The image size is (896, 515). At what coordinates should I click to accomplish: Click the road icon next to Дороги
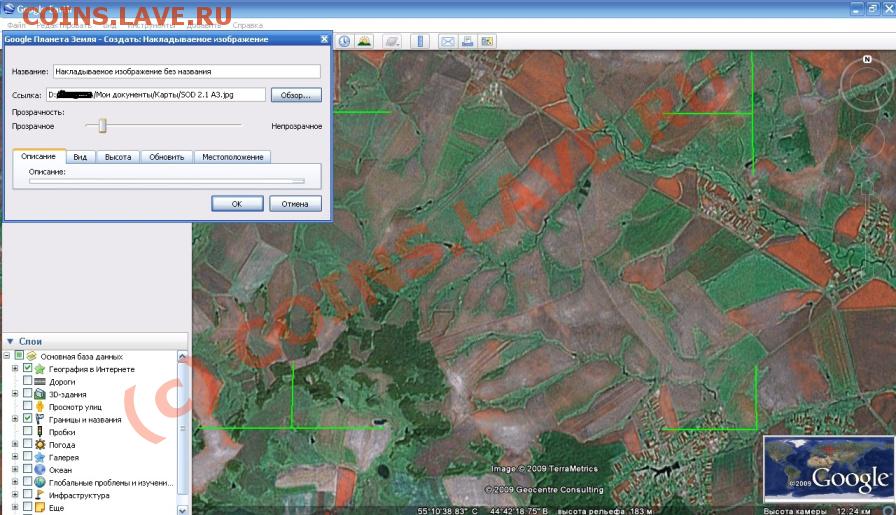39,382
